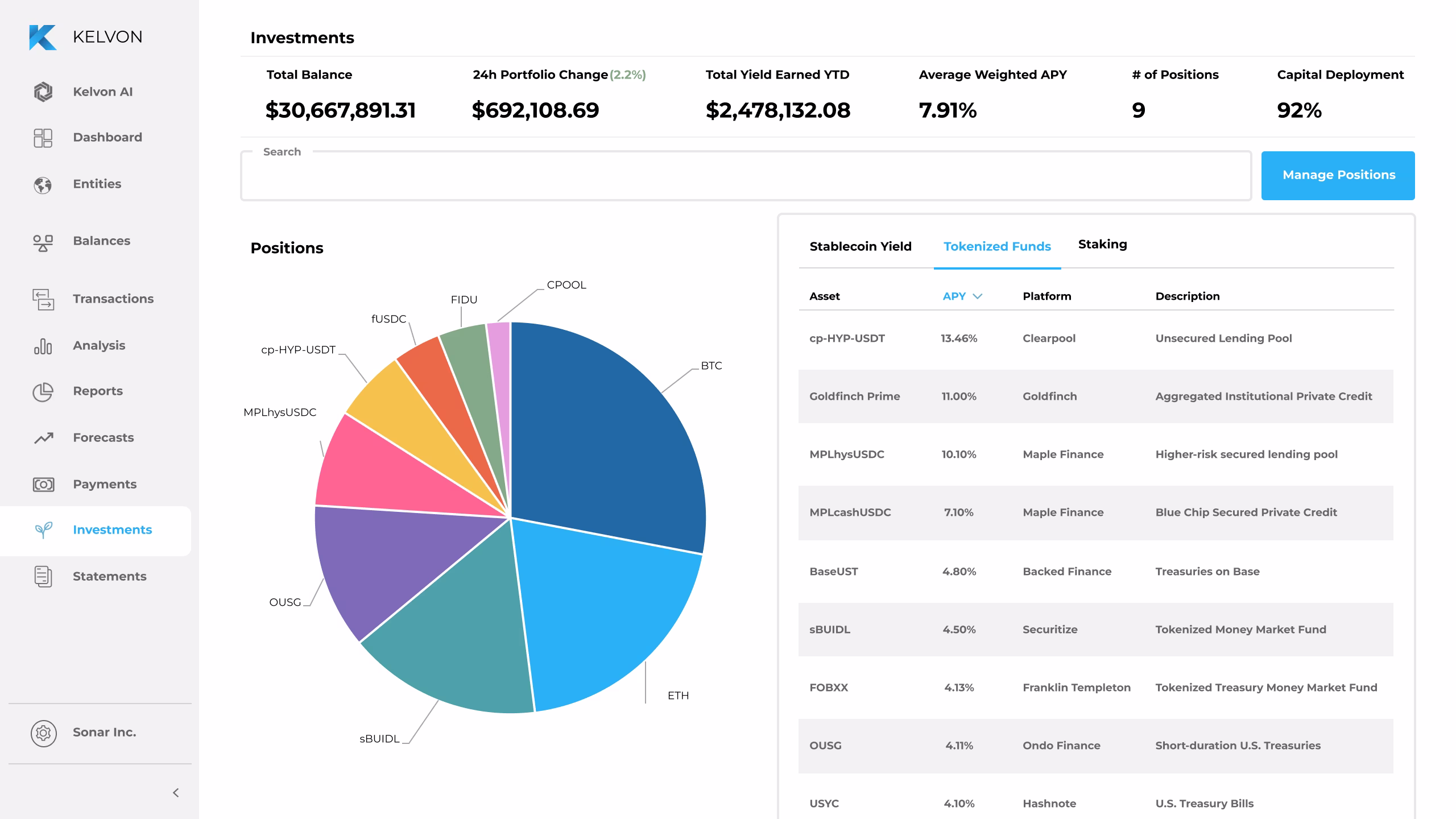1456x819 pixels.
Task: Open the Staking tab
Action: 1102,245
